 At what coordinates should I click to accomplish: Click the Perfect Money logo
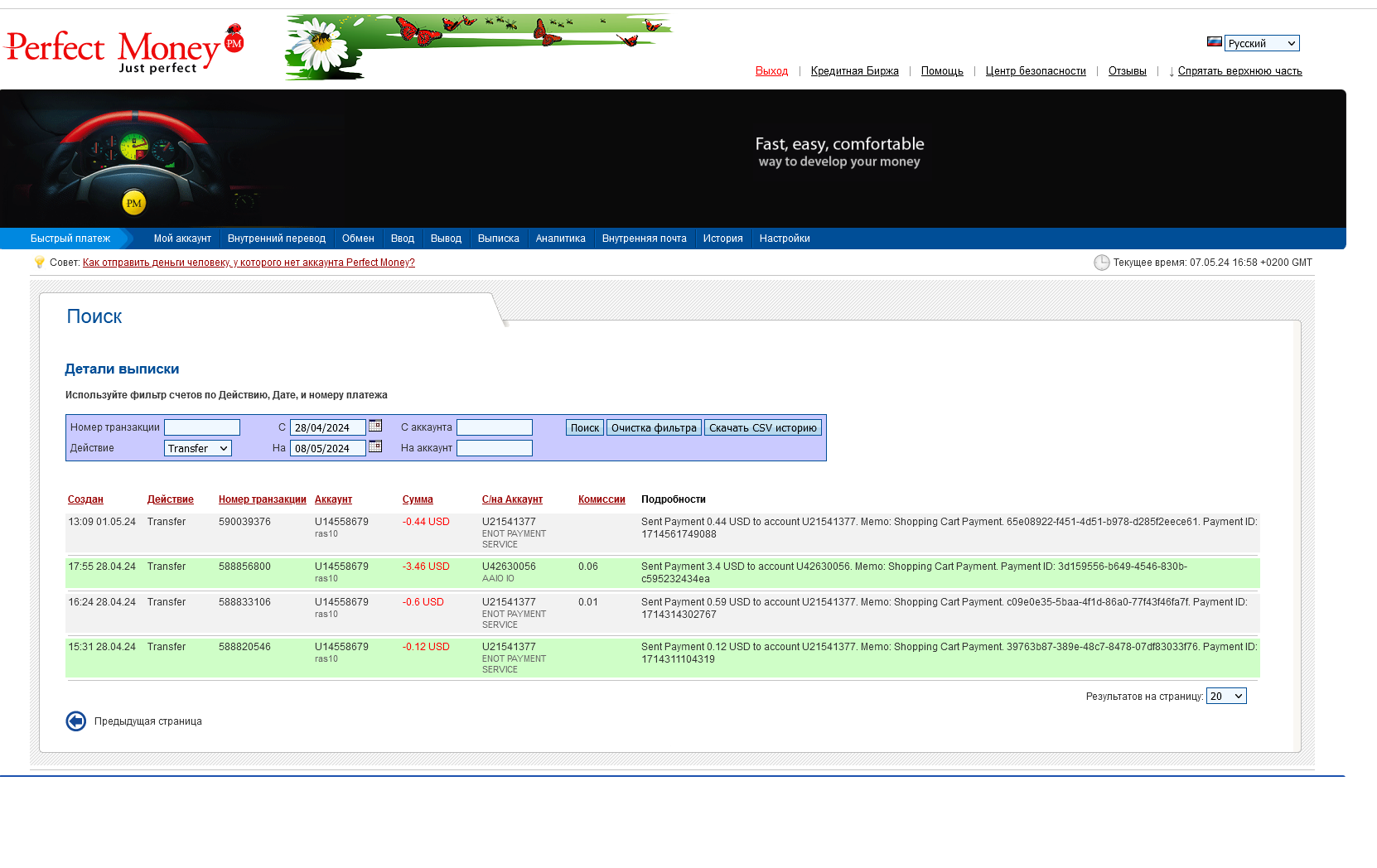(x=124, y=49)
